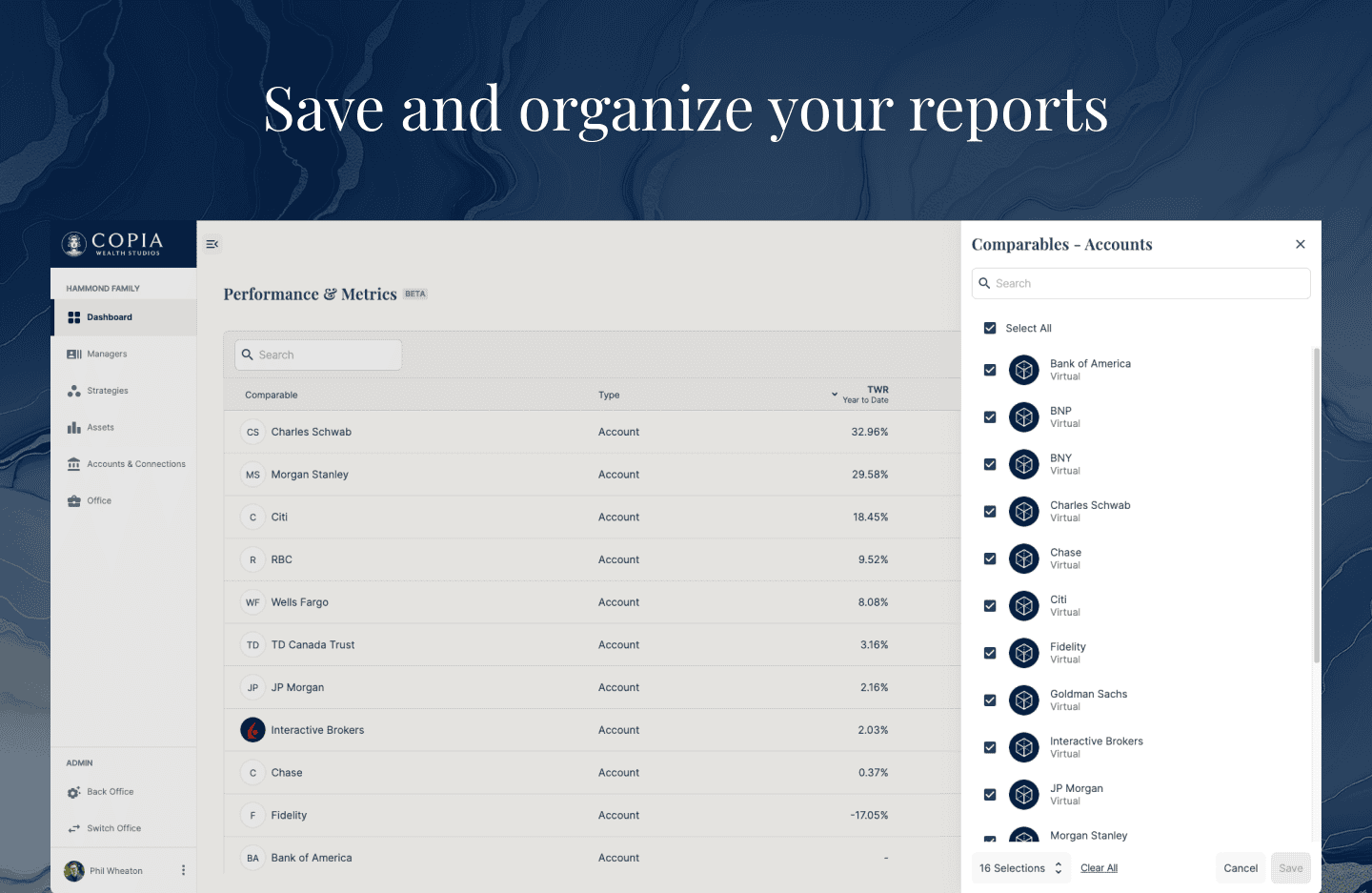1372x893 pixels.
Task: Click the Bank of America cube icon
Action: click(1024, 370)
